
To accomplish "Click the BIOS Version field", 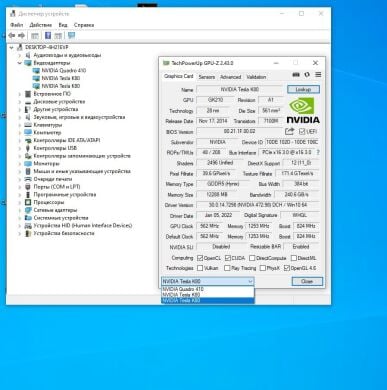I will (239, 131).
